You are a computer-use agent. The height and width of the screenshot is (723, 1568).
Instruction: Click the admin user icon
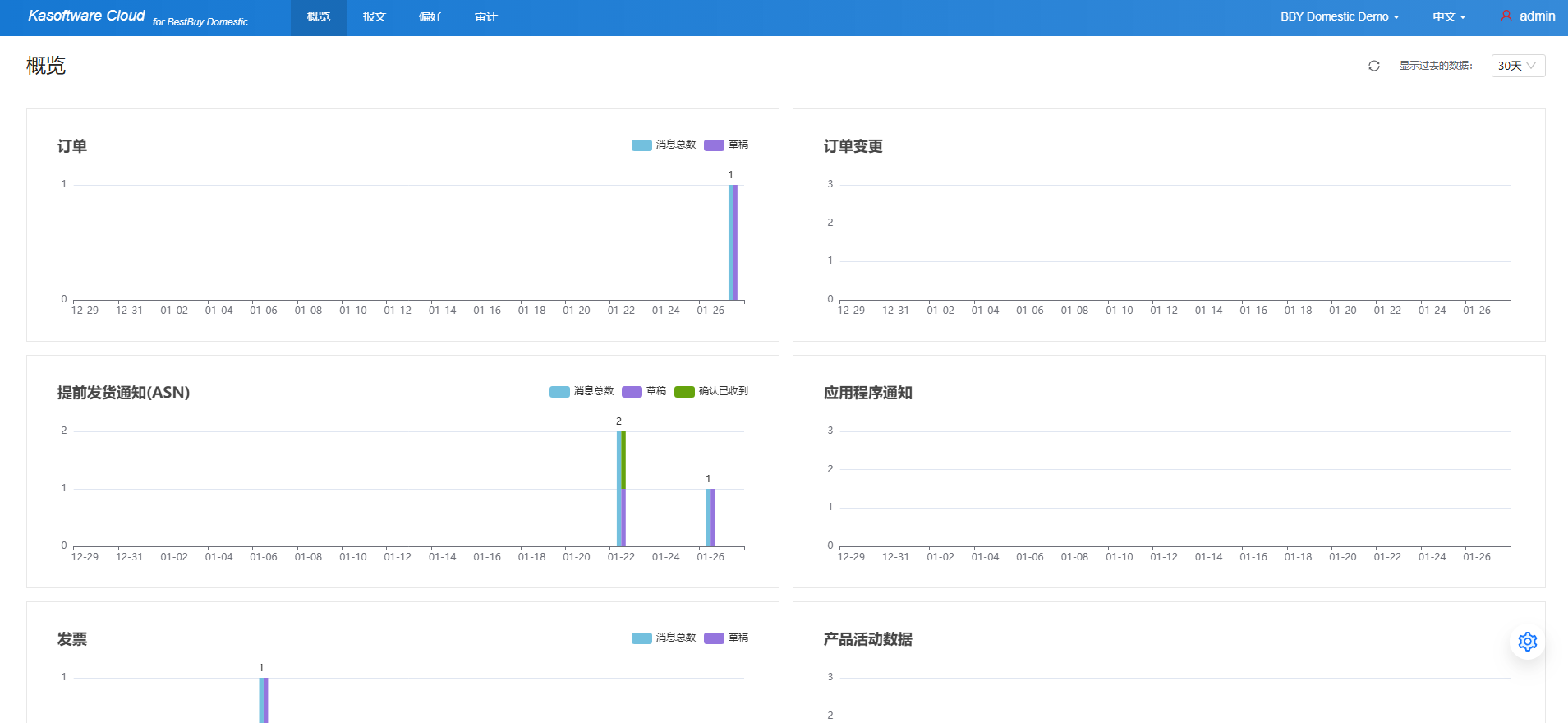pos(1506,16)
